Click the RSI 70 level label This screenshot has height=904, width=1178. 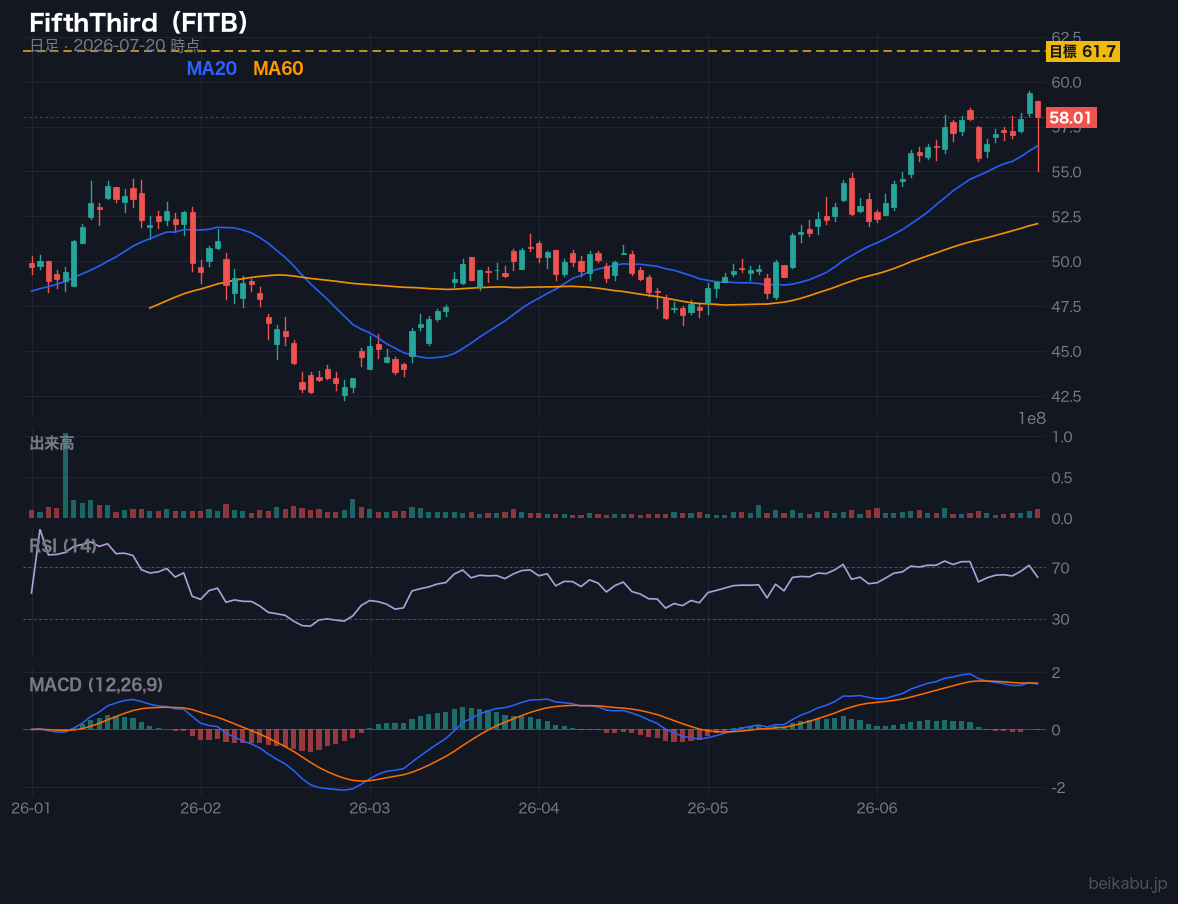click(1061, 568)
